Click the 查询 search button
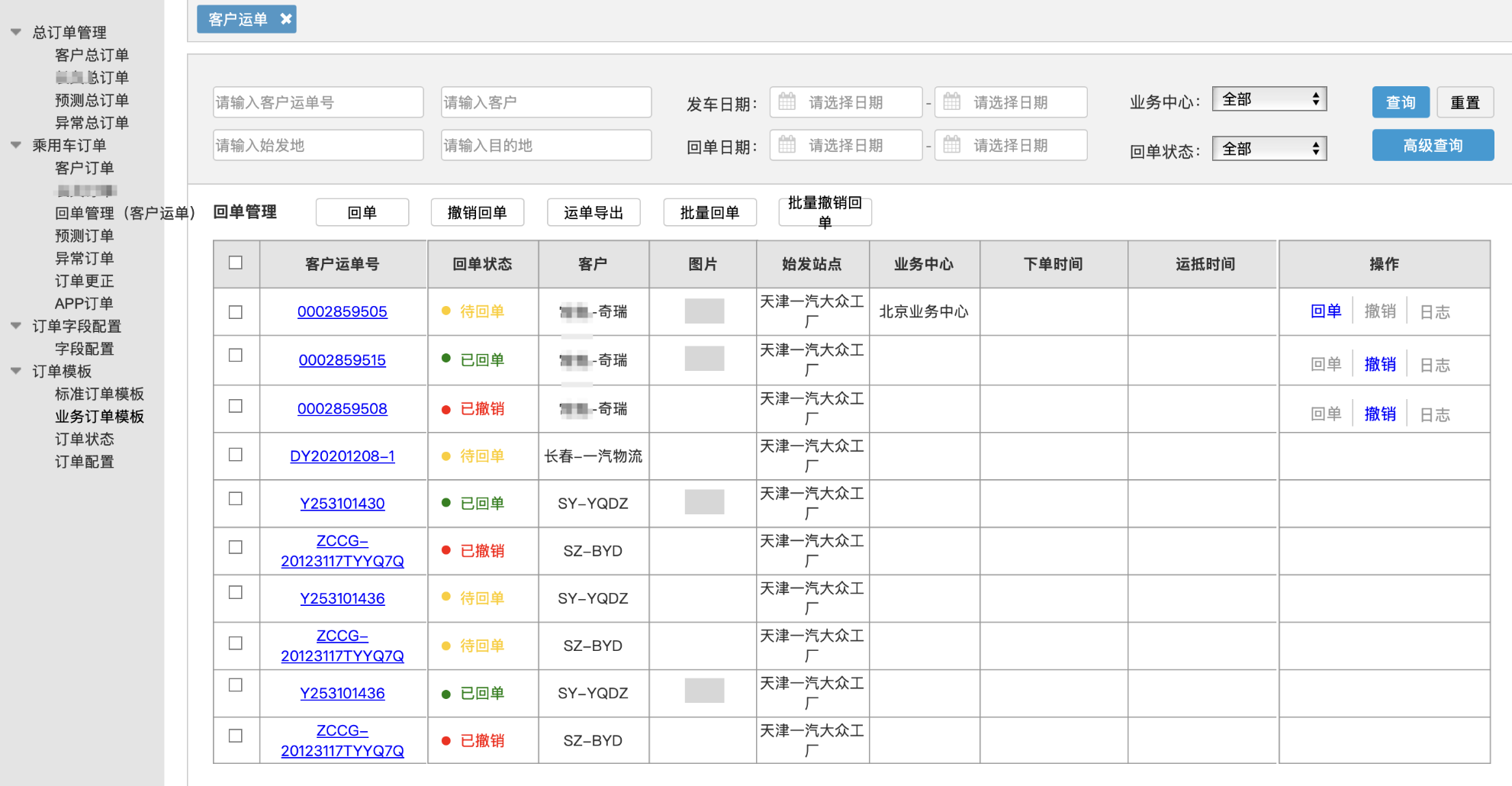The image size is (1512, 786). click(x=1401, y=101)
